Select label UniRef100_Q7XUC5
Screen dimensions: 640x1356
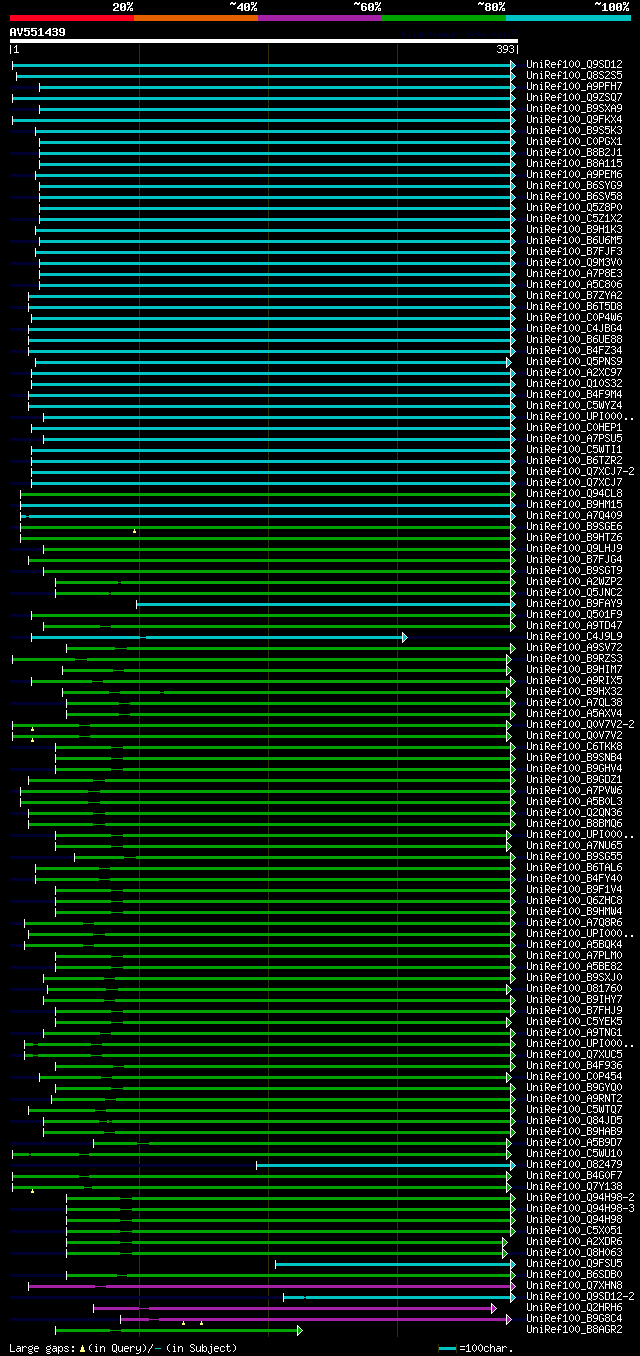tap(574, 1055)
